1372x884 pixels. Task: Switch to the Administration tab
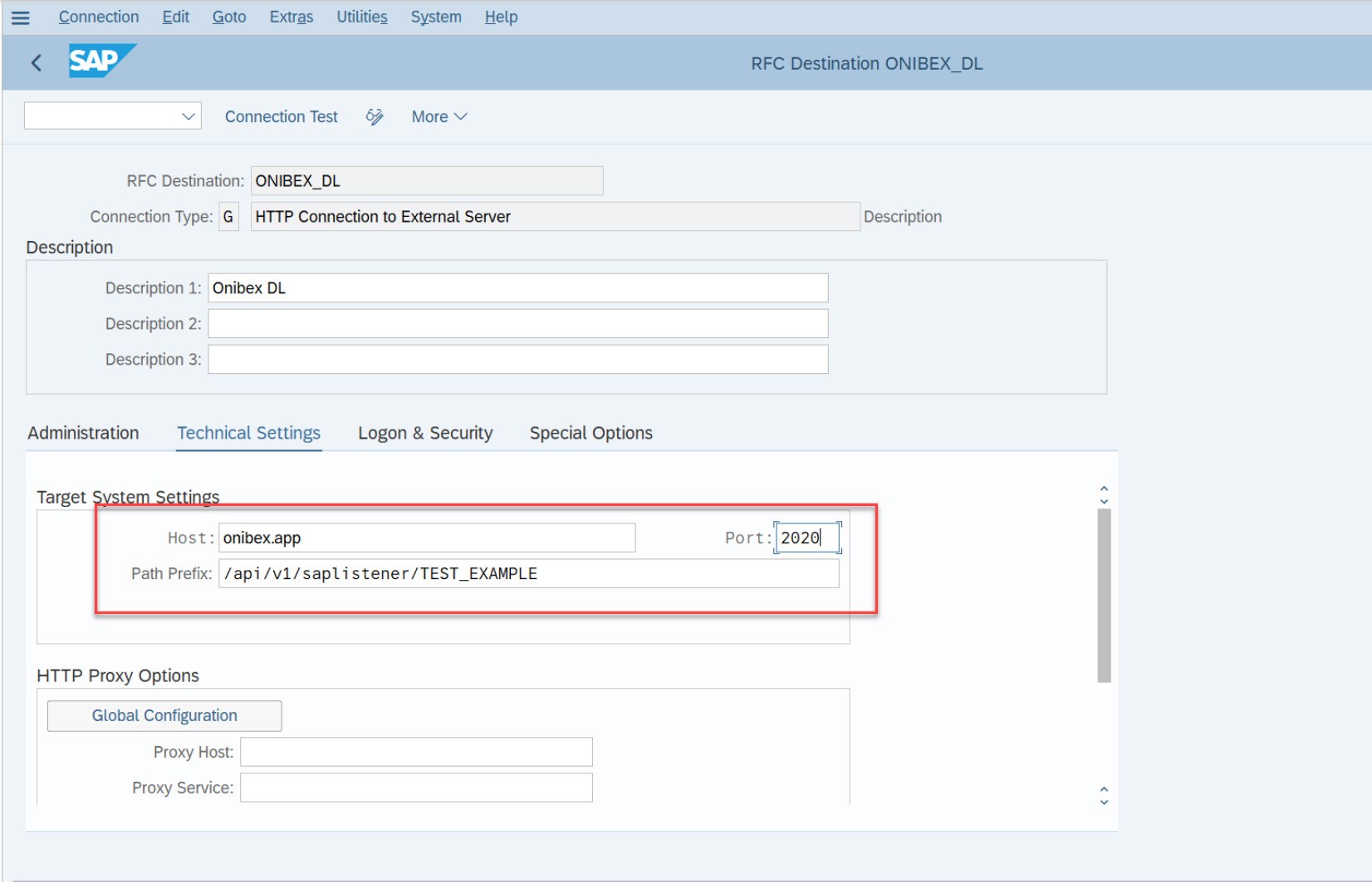pyautogui.click(x=83, y=433)
